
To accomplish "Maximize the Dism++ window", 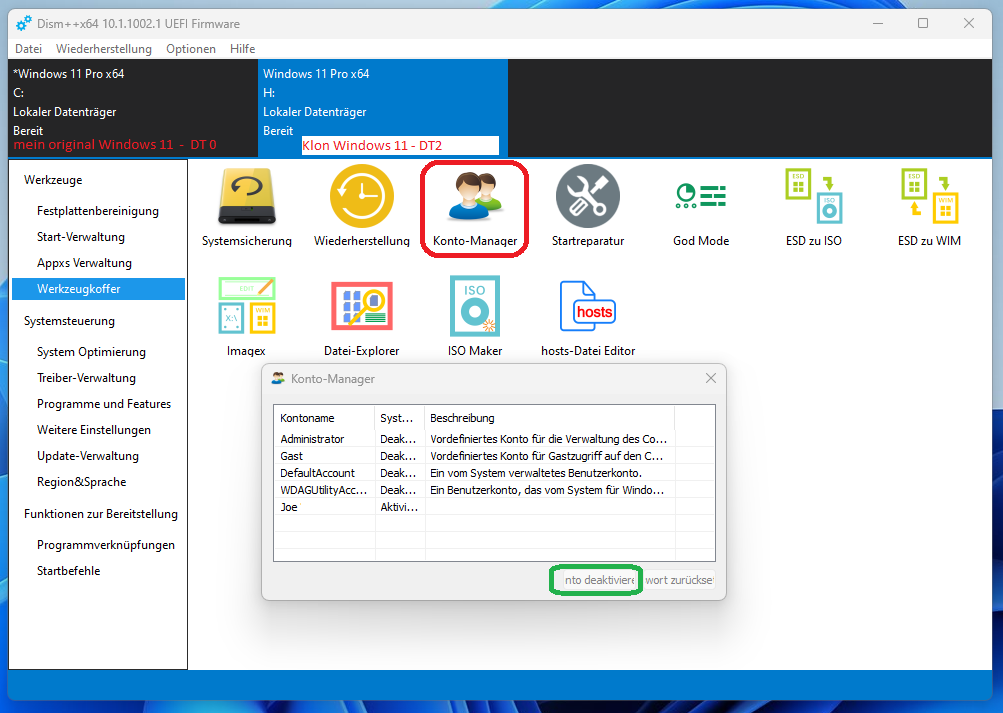I will [923, 24].
